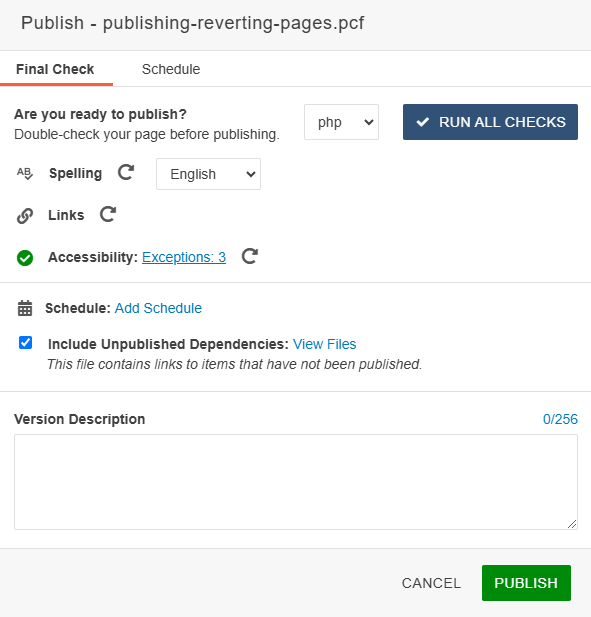The width and height of the screenshot is (591, 617).
Task: Click the Add Schedule link
Action: 158,308
